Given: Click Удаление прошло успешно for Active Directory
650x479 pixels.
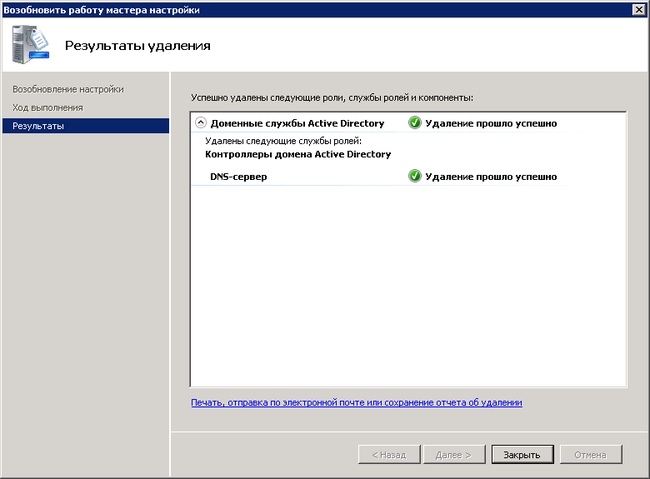Looking at the screenshot, I should pos(491,123).
